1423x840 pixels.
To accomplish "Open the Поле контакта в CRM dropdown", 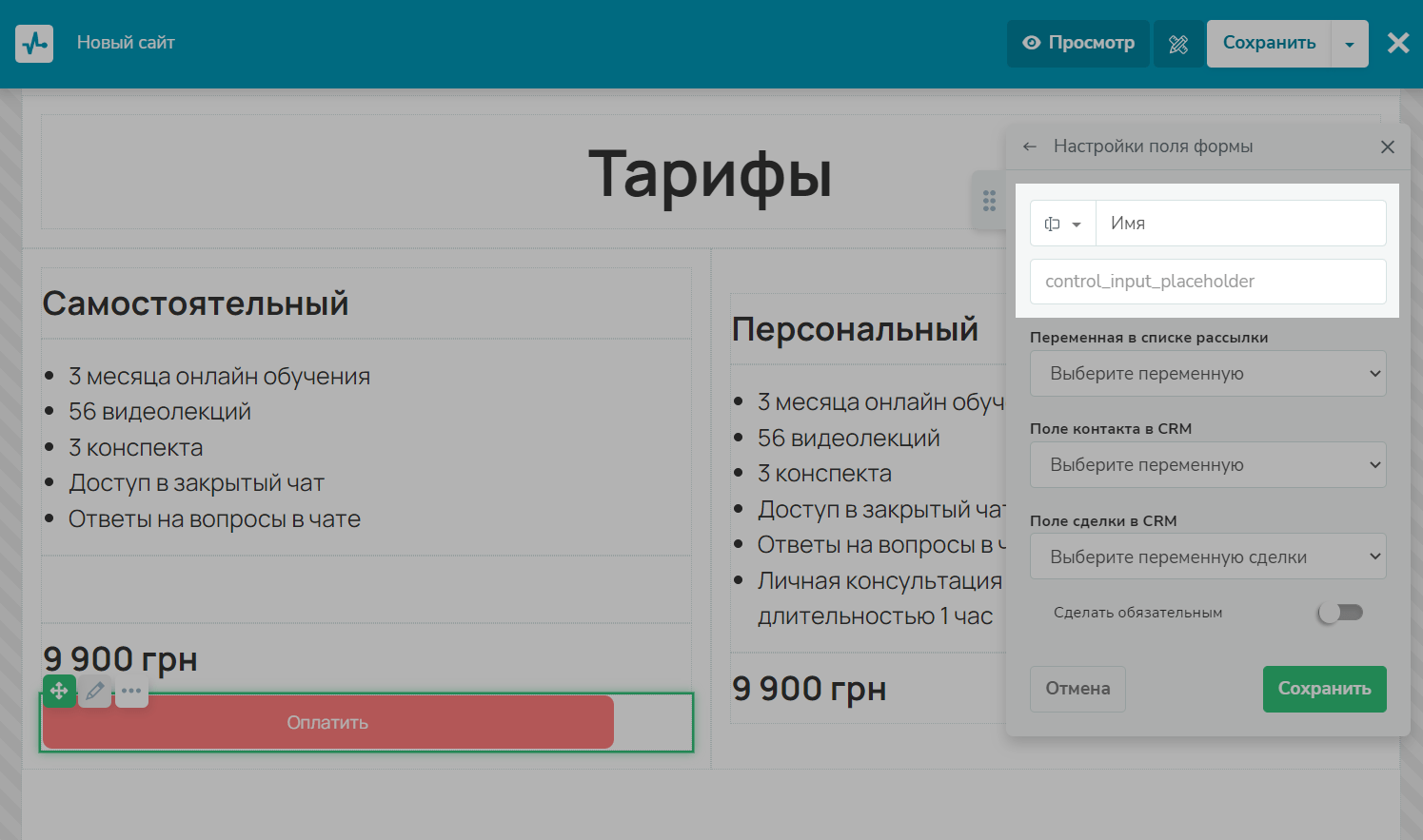I will point(1208,465).
